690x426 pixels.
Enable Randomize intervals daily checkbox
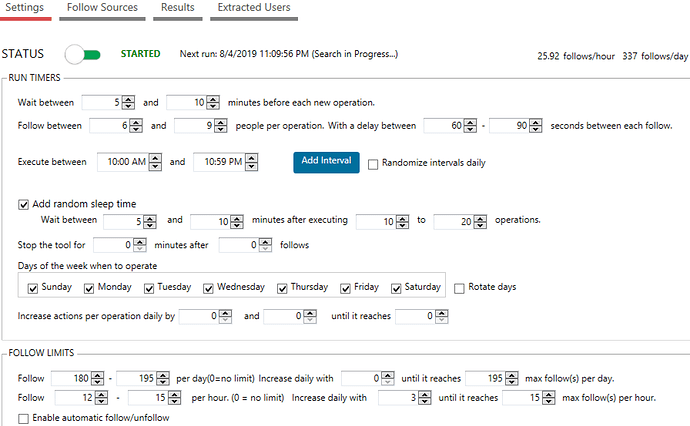(374, 163)
